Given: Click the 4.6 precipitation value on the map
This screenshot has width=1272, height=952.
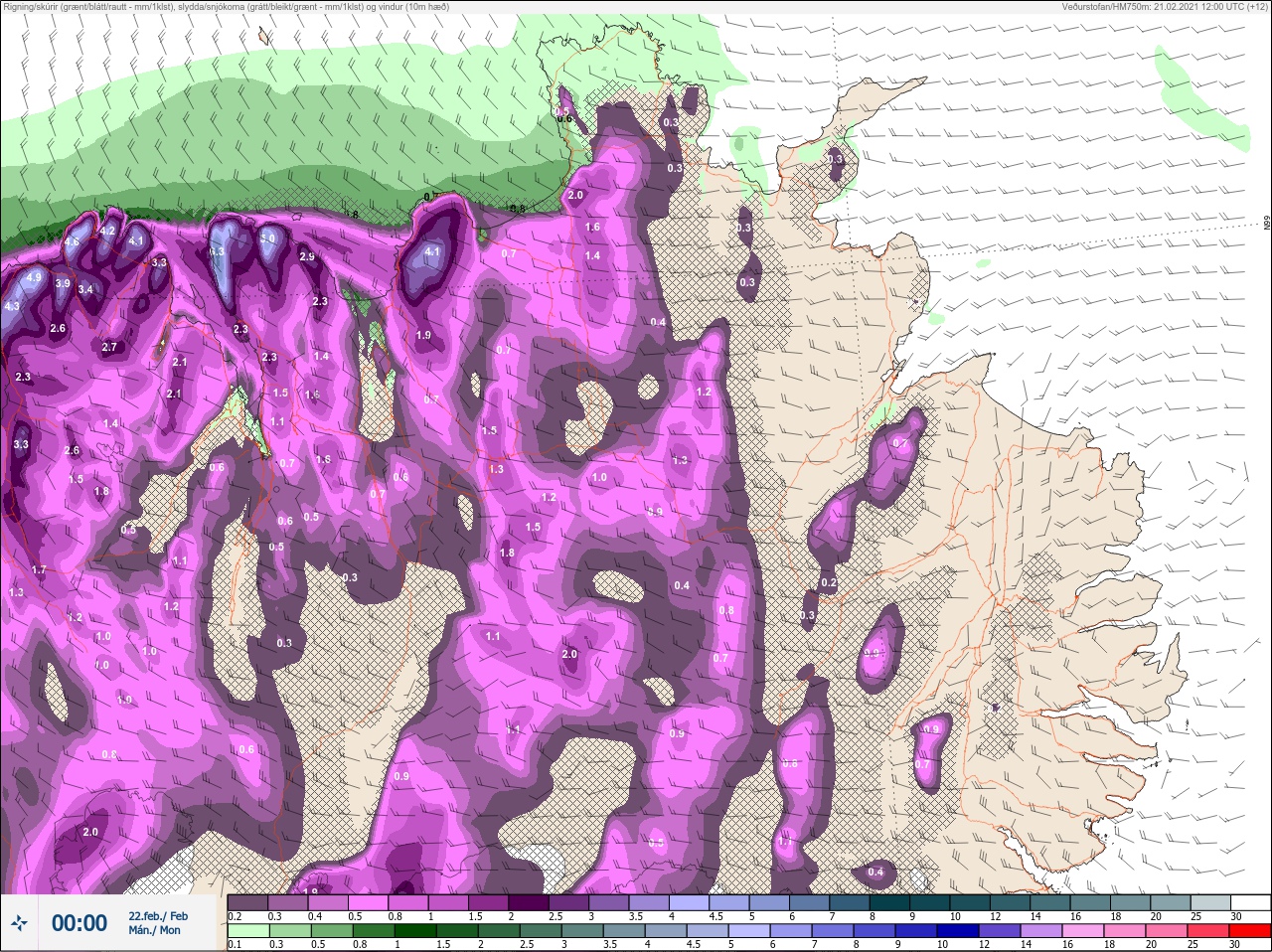Looking at the screenshot, I should point(73,241).
